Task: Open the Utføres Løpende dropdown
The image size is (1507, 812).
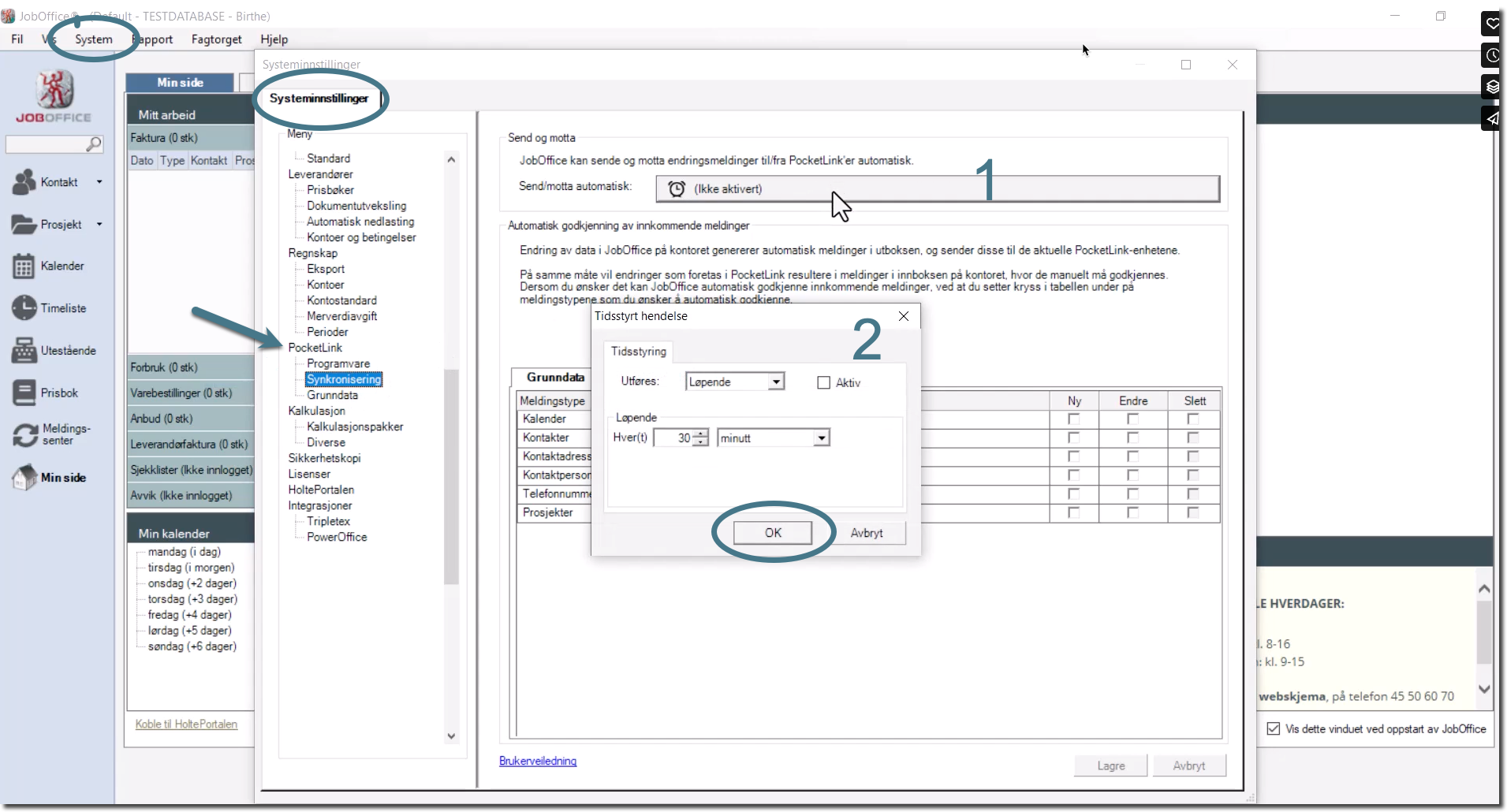Action: tap(777, 382)
